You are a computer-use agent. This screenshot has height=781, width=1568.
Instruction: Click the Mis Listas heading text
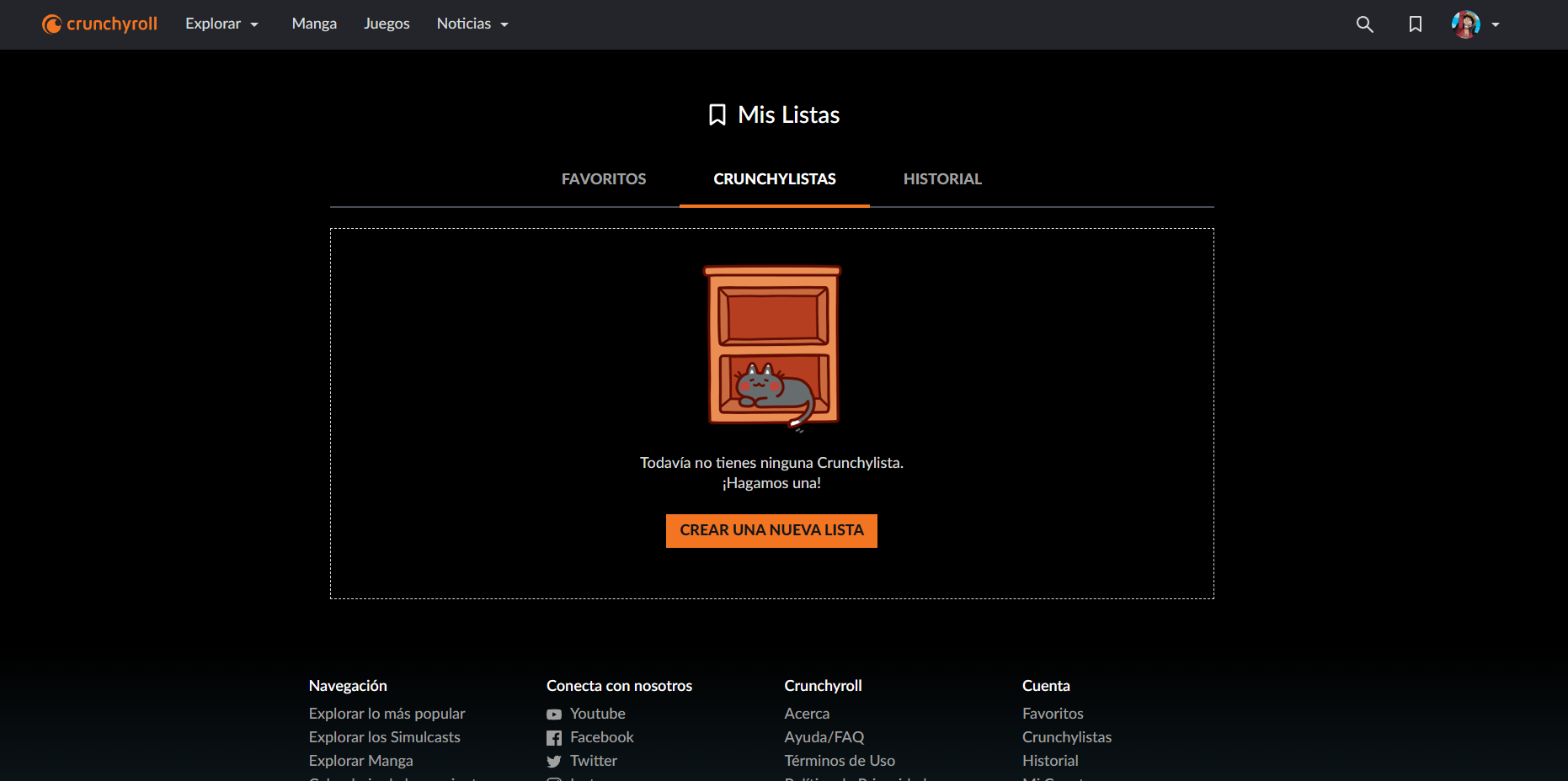tap(789, 115)
